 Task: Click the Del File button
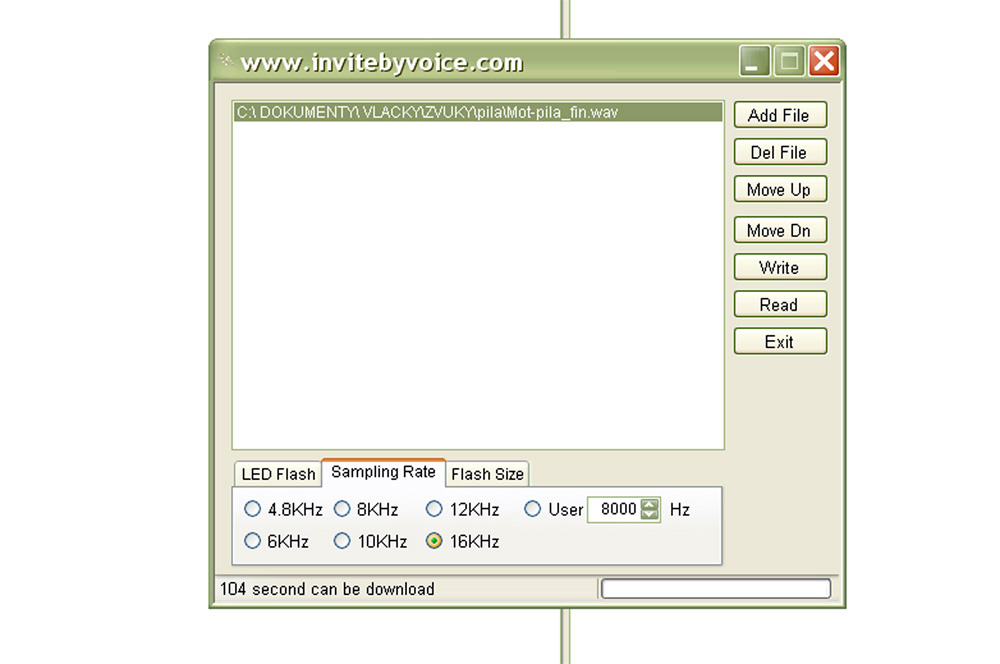[779, 152]
